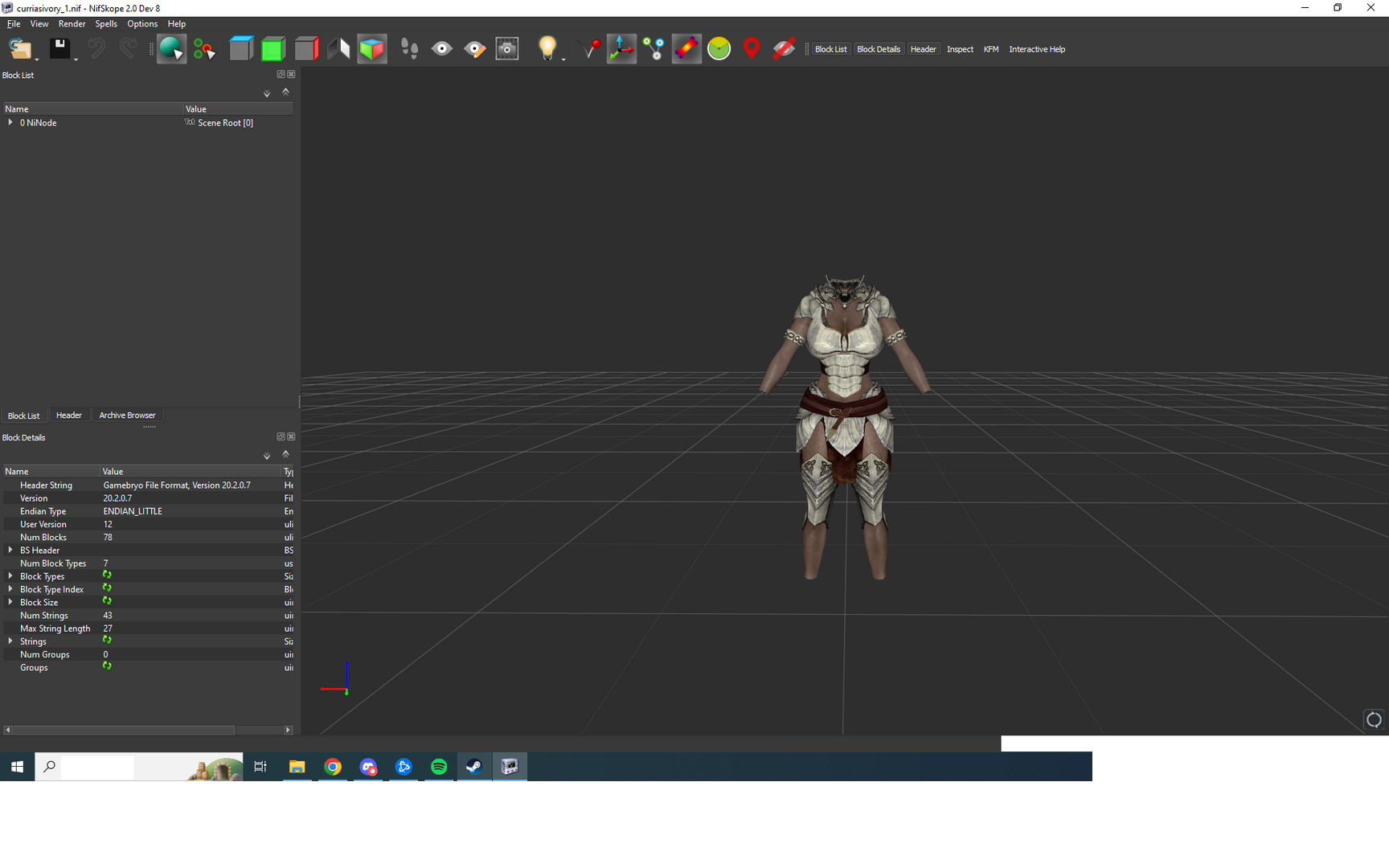Expand the Block Type Index row

[10, 589]
